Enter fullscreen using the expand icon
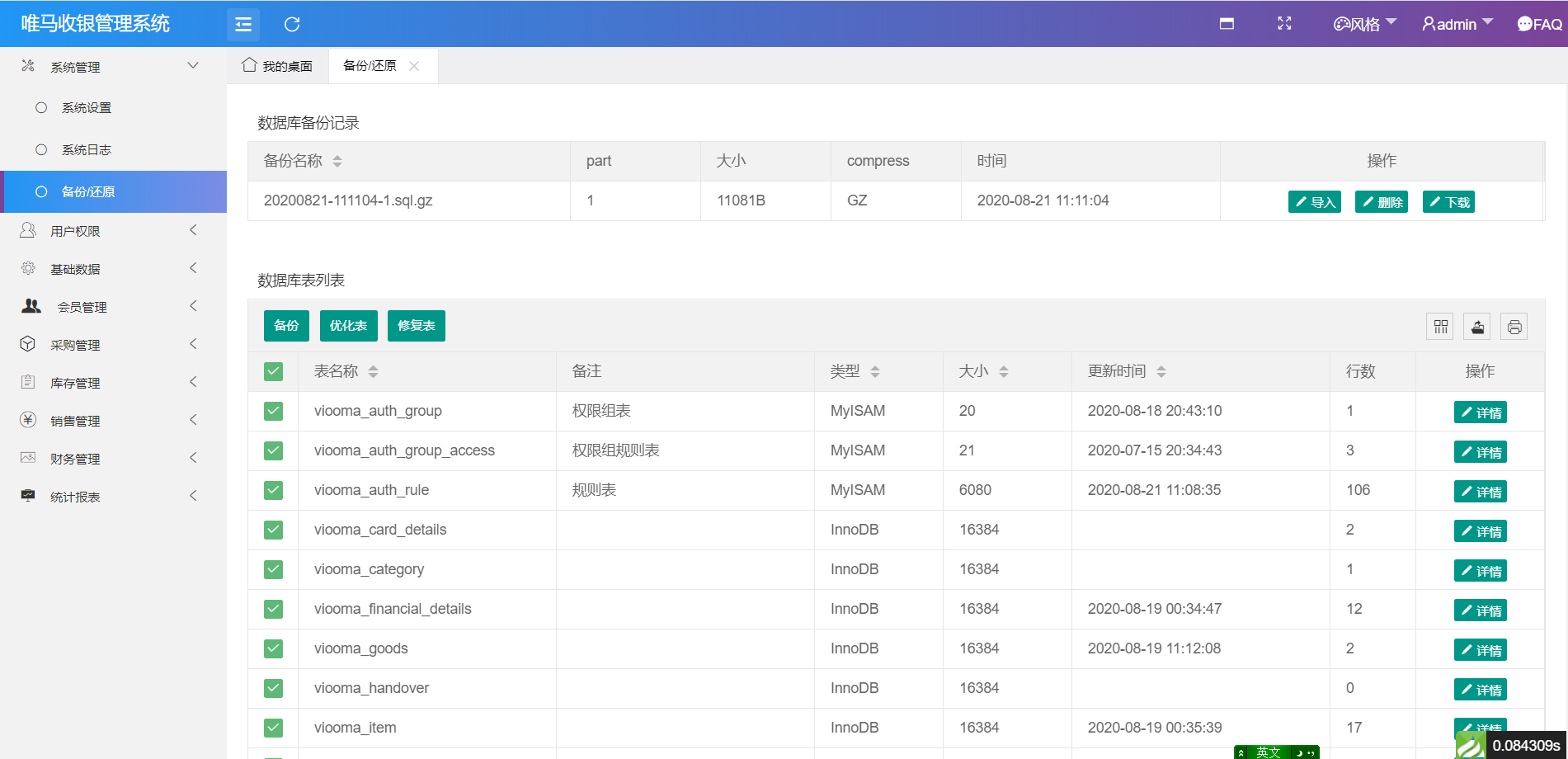Viewport: 1568px width, 759px height. coord(1284,24)
